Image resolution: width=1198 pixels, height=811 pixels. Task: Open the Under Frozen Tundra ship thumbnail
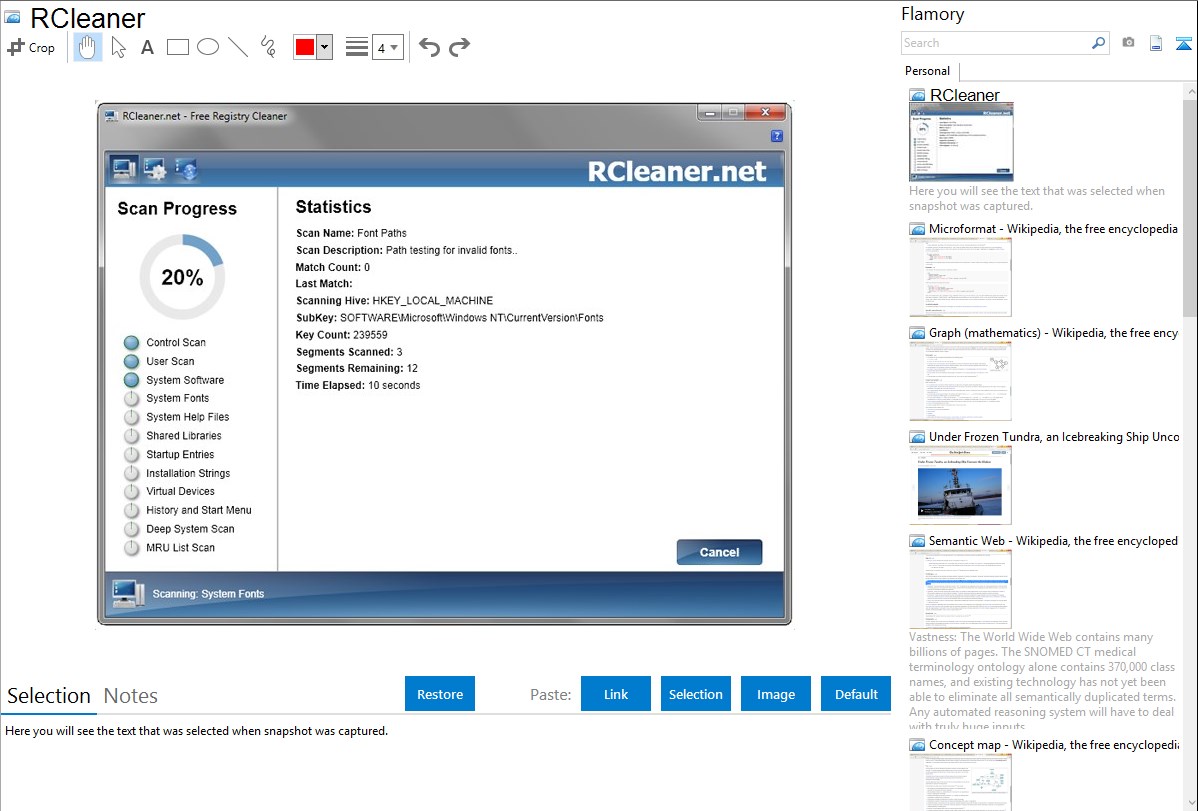pos(960,485)
